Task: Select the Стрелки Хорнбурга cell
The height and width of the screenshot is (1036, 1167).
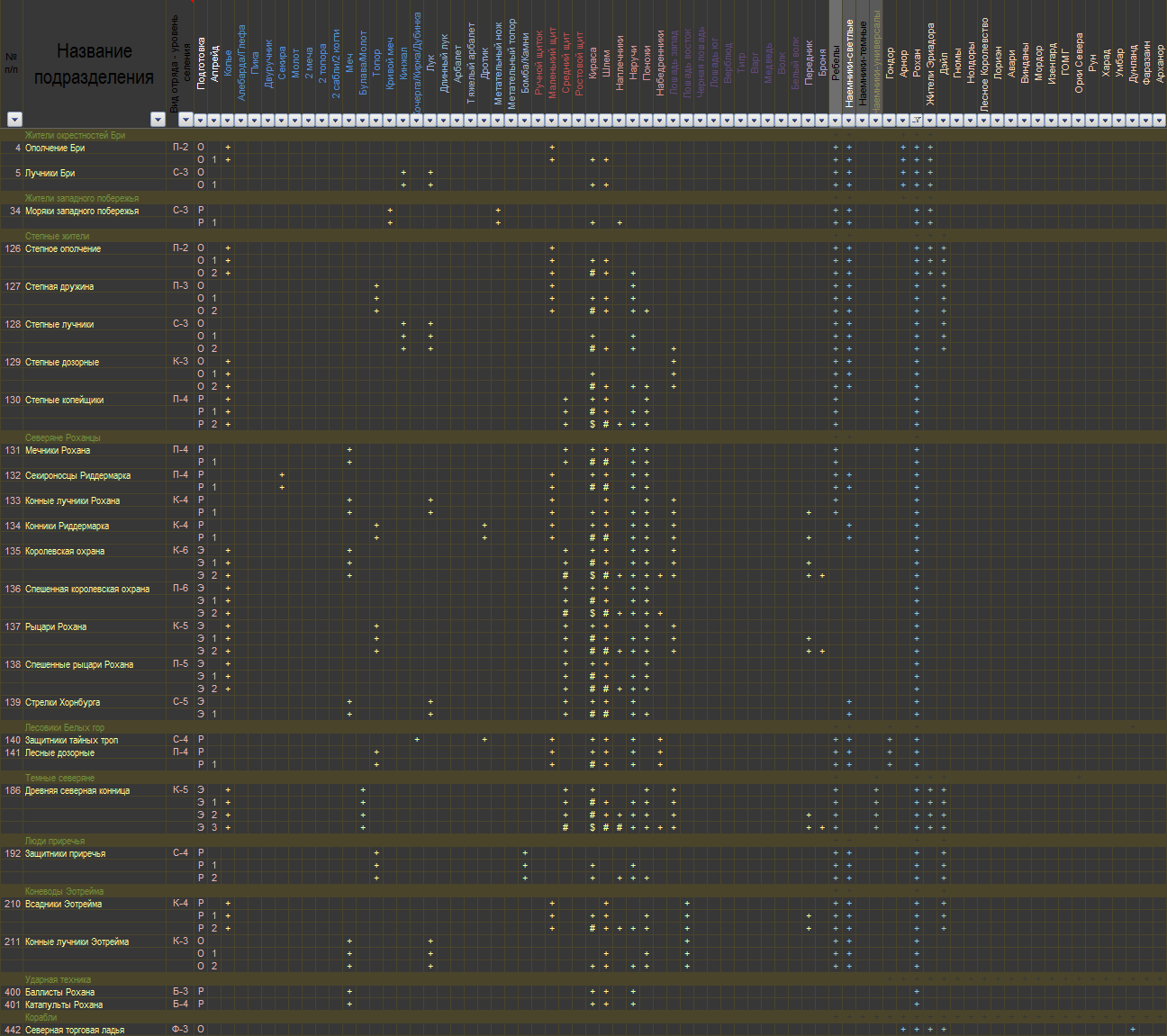Action: pos(94,702)
